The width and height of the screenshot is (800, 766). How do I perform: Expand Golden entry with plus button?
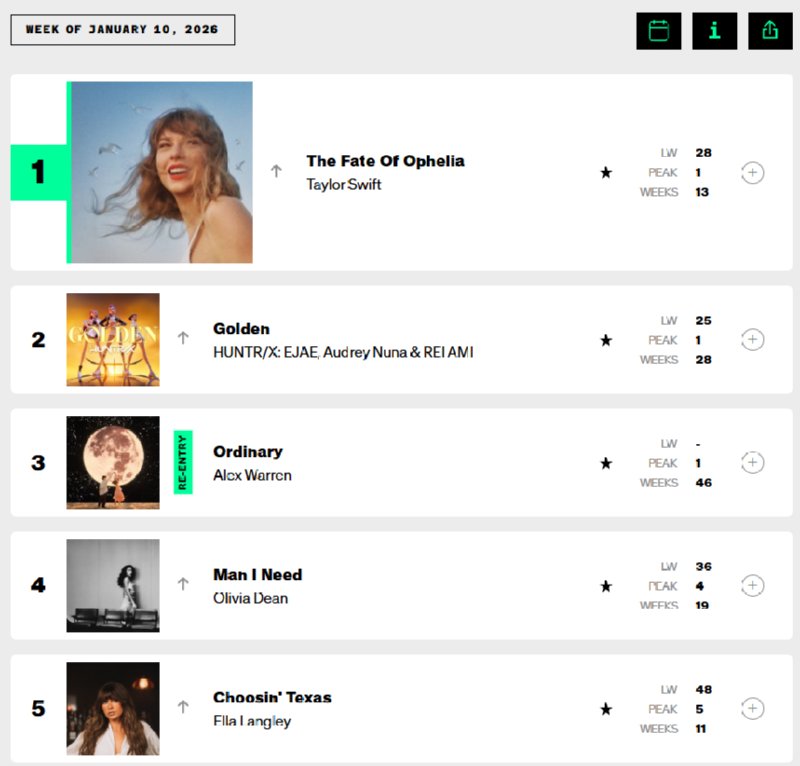tap(753, 340)
